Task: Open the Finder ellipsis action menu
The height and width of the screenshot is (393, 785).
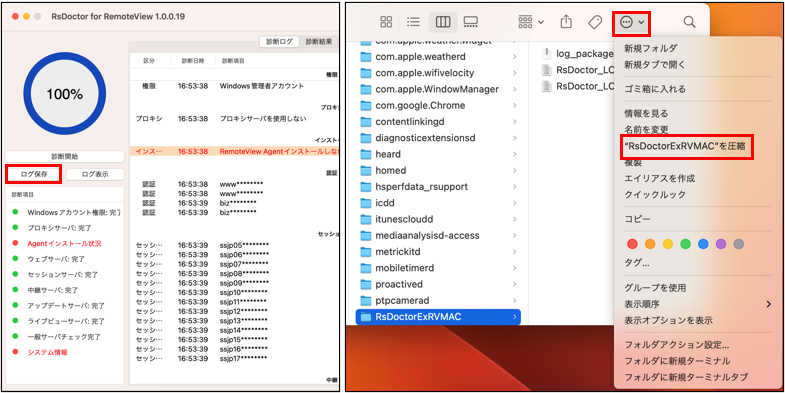Action: tap(631, 22)
